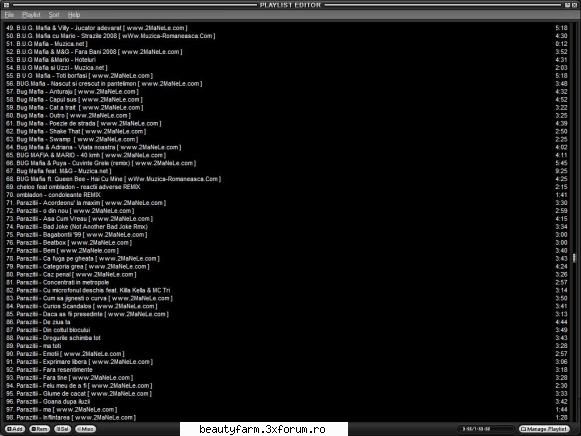Select track 54 B.U.G Mafia si Uzzi
This screenshot has height=436, width=581.
[x=286, y=68]
